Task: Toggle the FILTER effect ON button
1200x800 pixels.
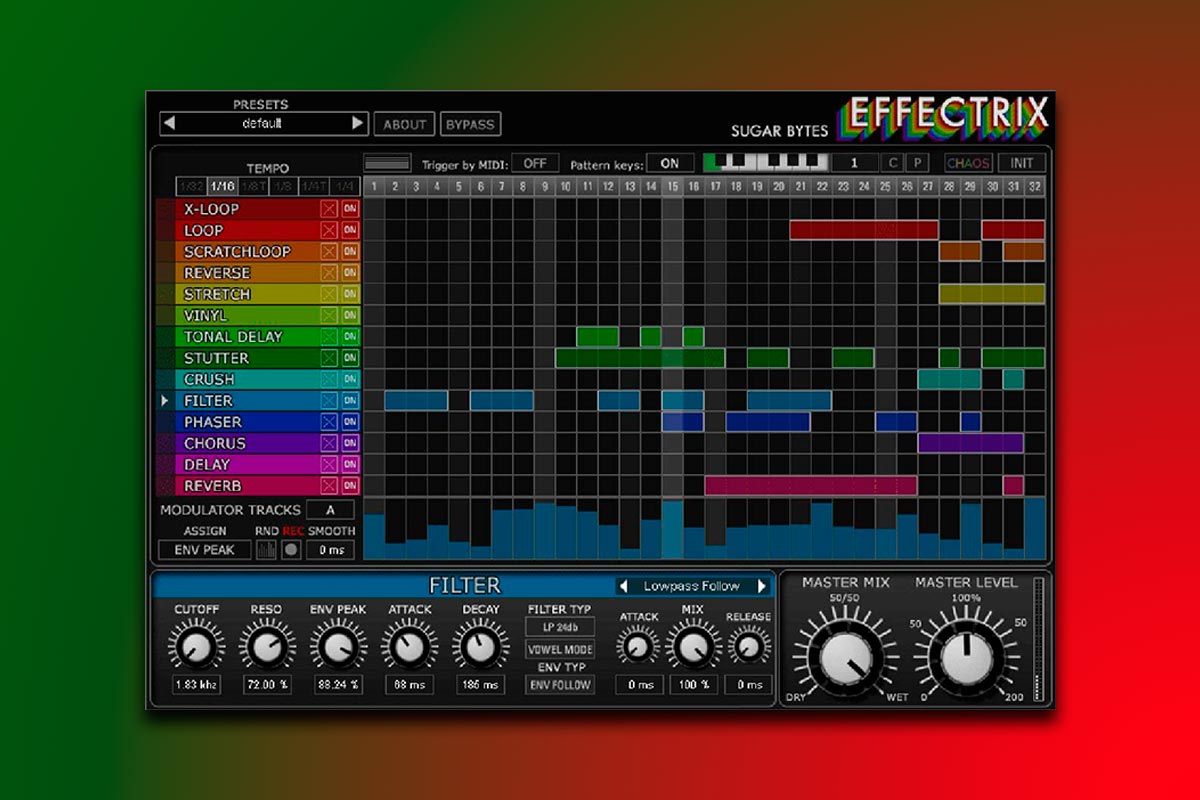Action: (x=350, y=400)
